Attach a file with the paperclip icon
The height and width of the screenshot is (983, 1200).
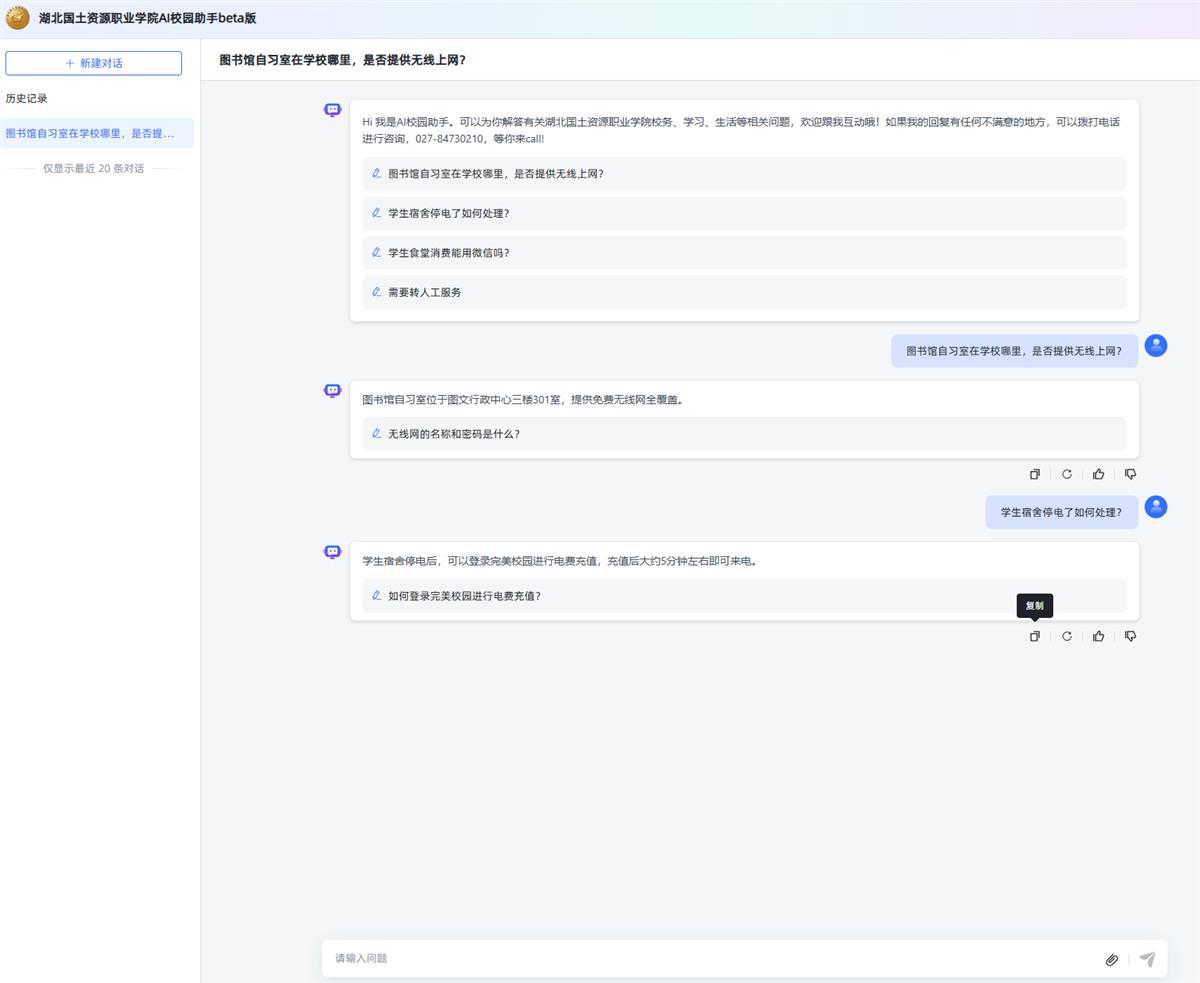(x=1112, y=959)
